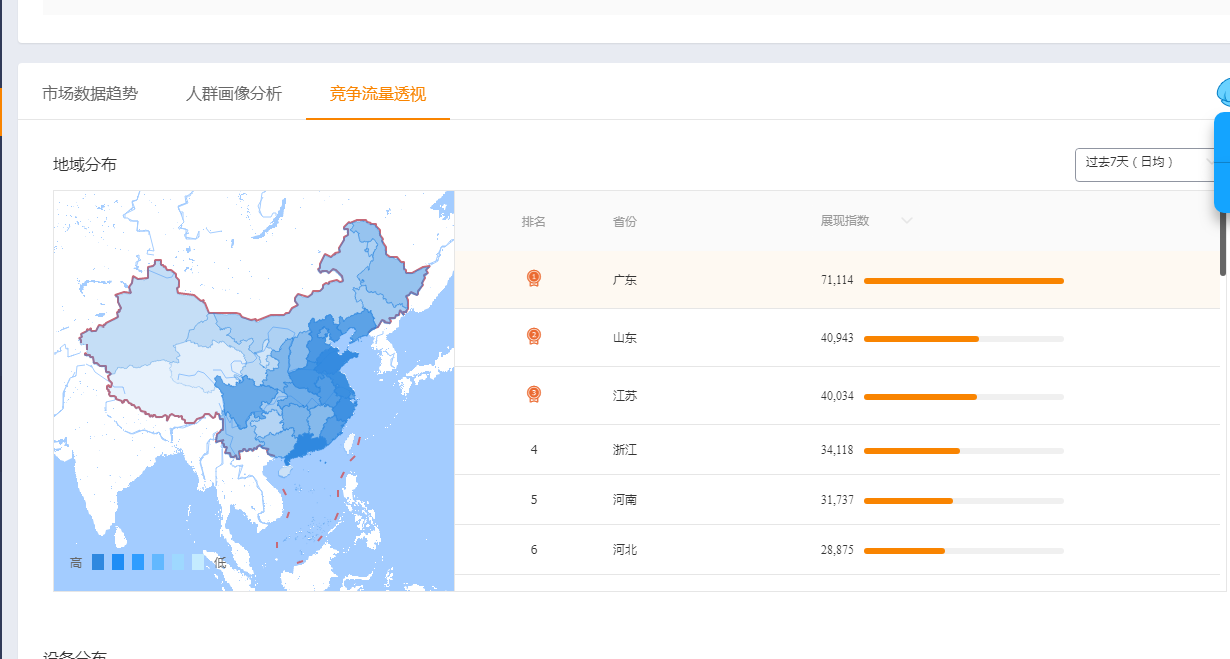Click the 省份 column header

(624, 221)
